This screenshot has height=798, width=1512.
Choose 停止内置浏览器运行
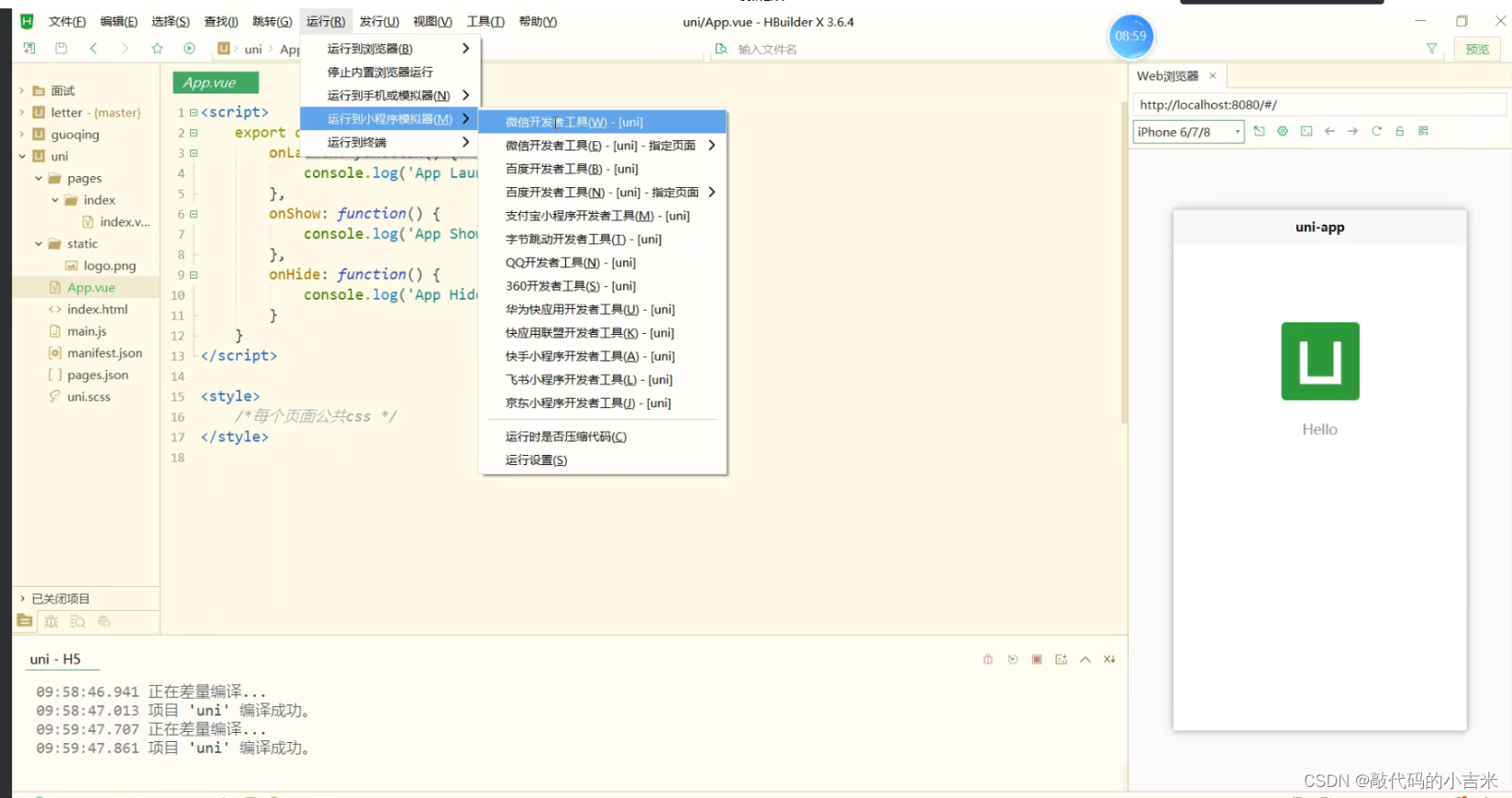(x=391, y=72)
